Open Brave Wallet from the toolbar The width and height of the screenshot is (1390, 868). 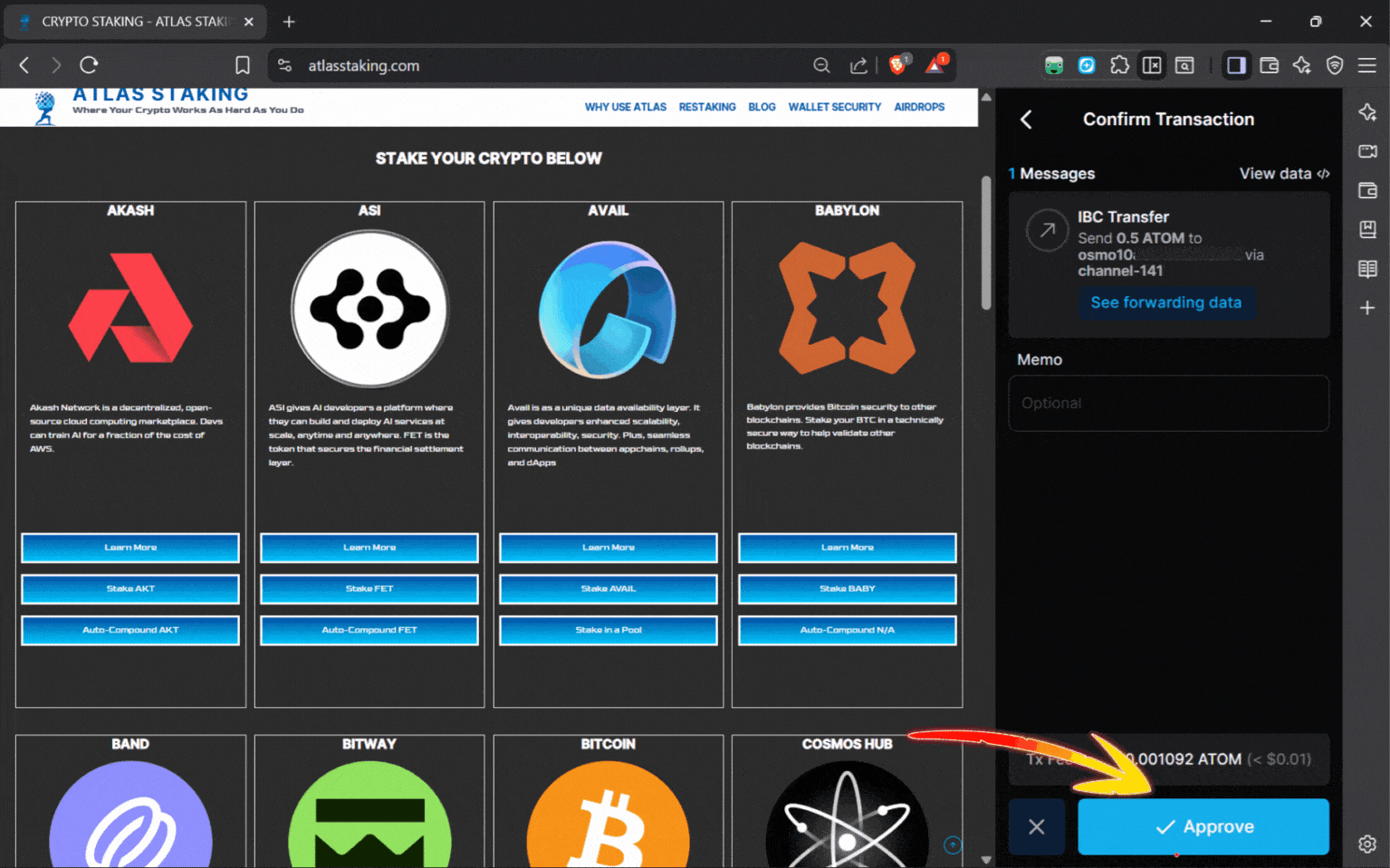[1269, 65]
